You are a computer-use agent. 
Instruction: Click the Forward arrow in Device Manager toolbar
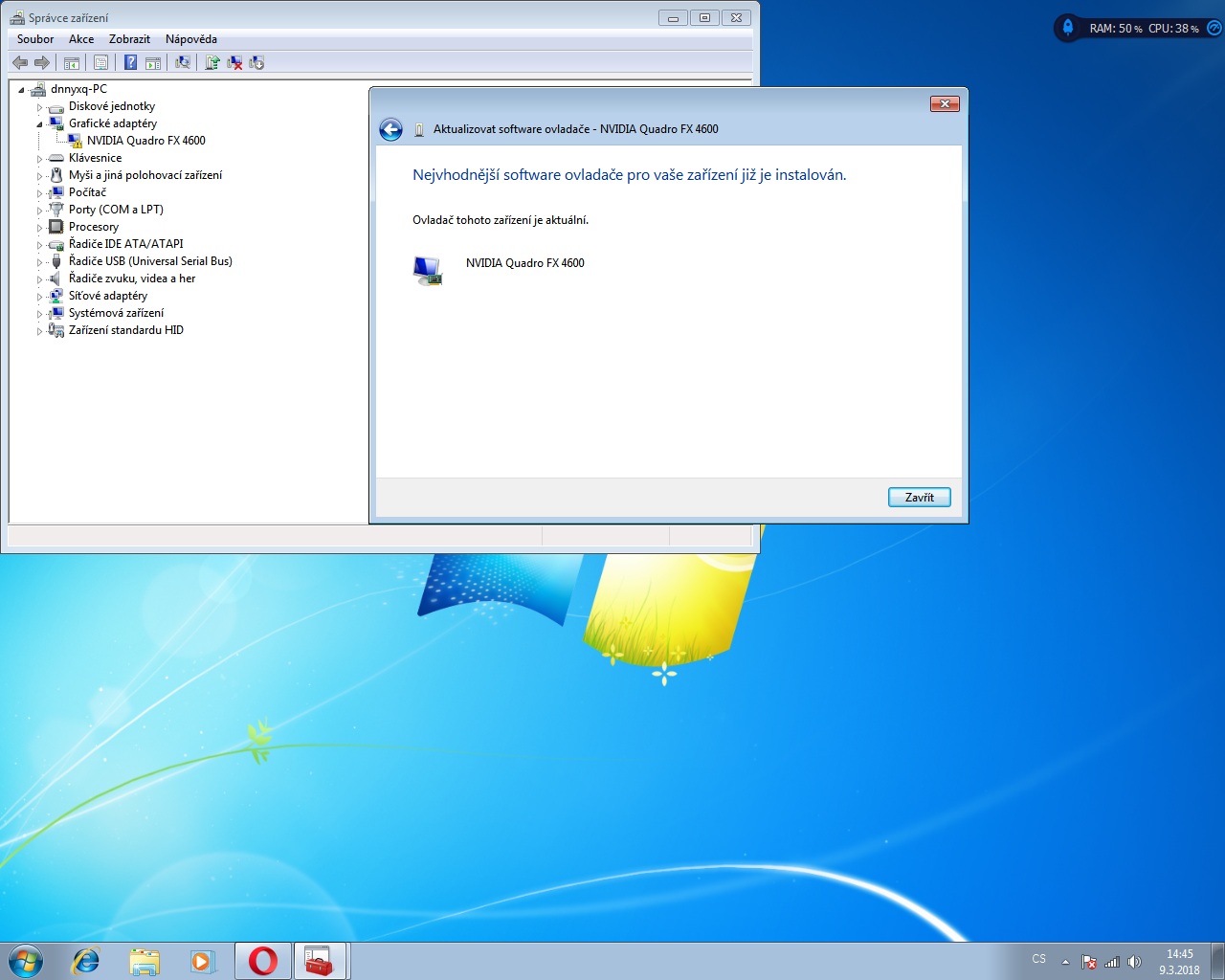pos(42,62)
